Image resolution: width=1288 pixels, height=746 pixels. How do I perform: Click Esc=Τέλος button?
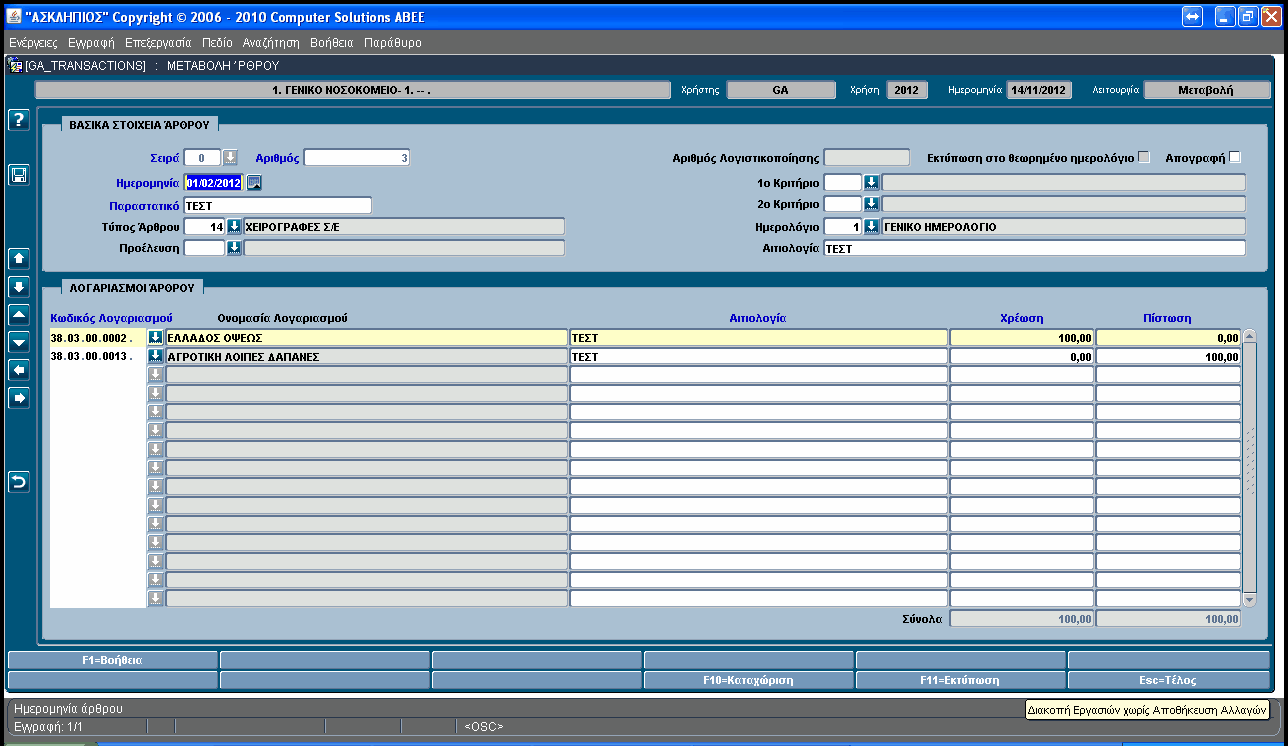(1170, 680)
